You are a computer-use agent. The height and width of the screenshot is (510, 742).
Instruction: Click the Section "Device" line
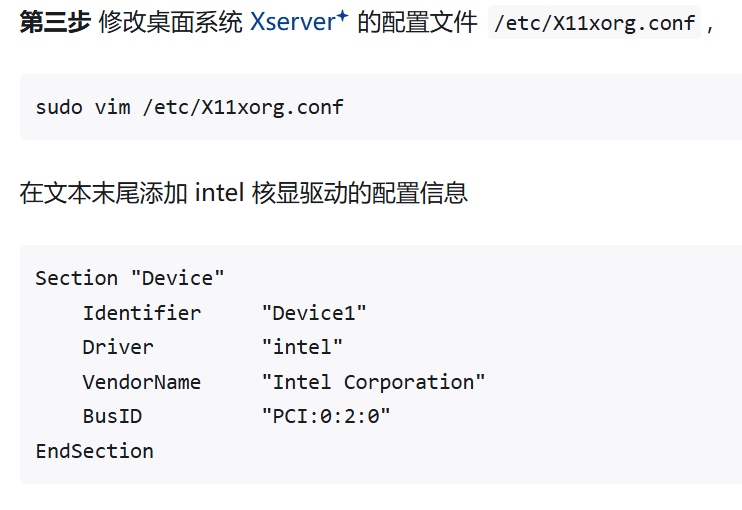pyautogui.click(x=129, y=278)
